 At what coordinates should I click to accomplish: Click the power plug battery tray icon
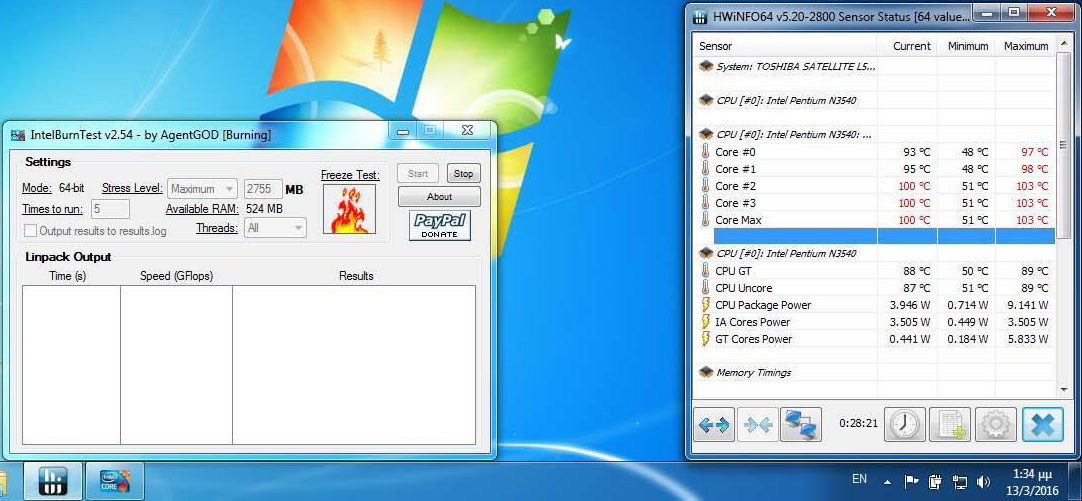(936, 481)
